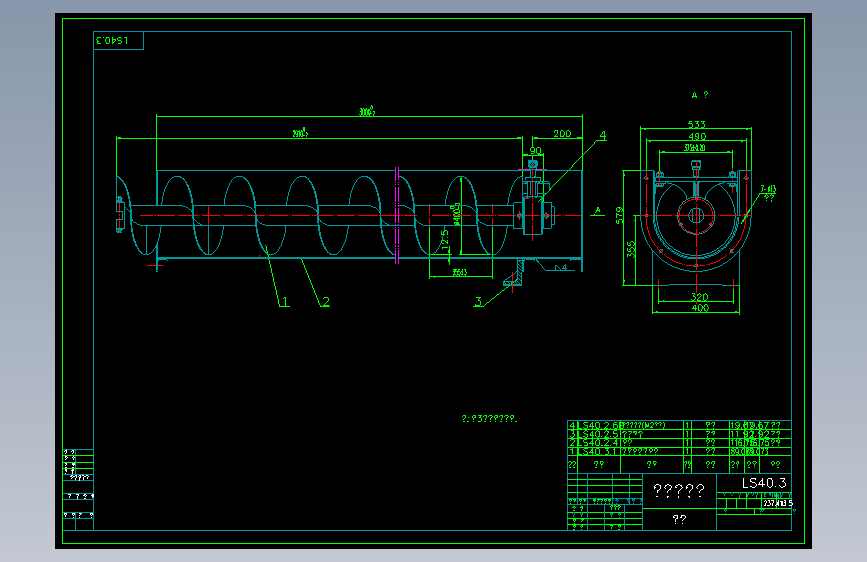Image resolution: width=867 pixels, height=562 pixels.
Task: Select balloon number 3 near the bracket
Action: (478, 301)
